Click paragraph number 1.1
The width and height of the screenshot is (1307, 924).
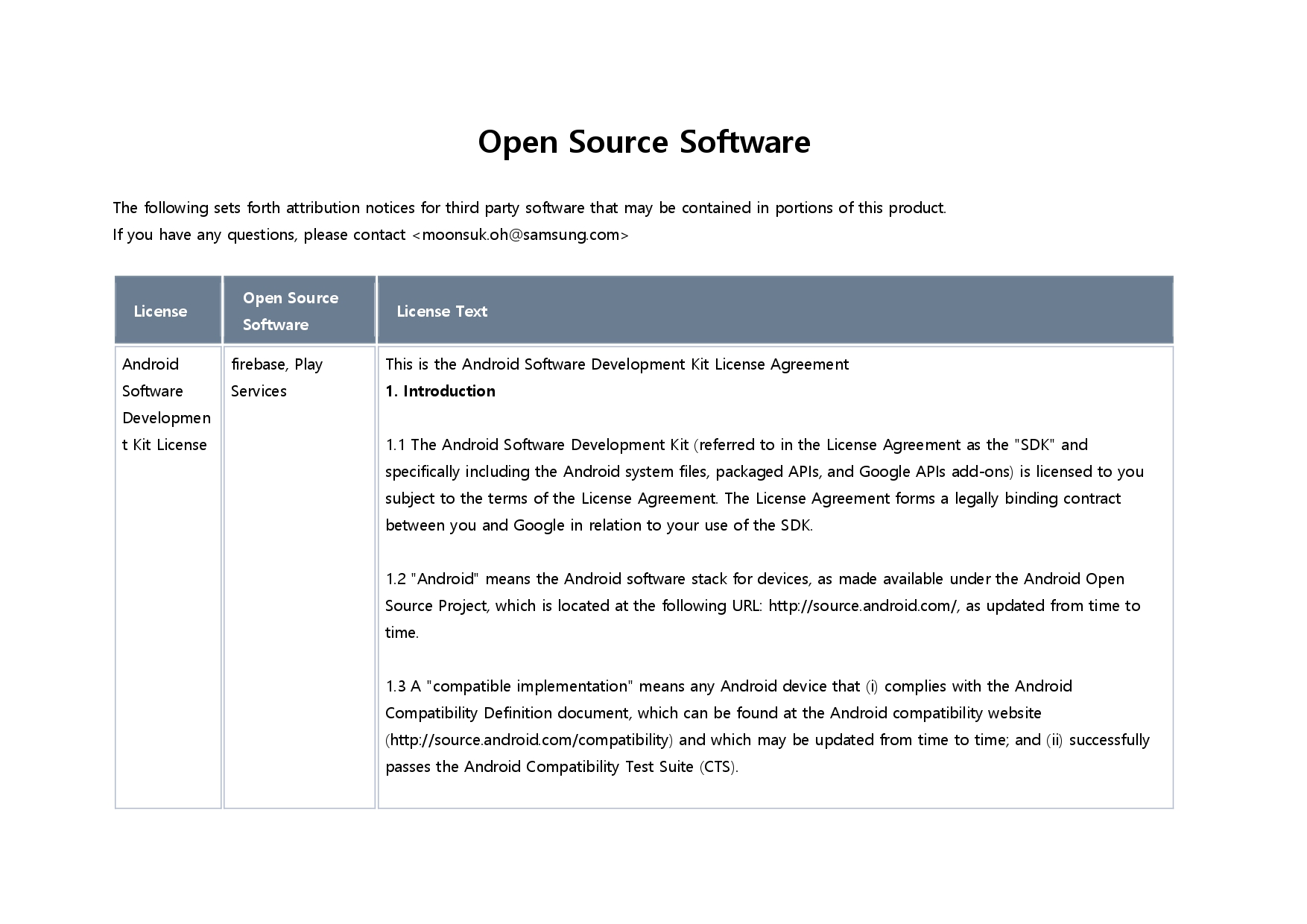coord(395,445)
